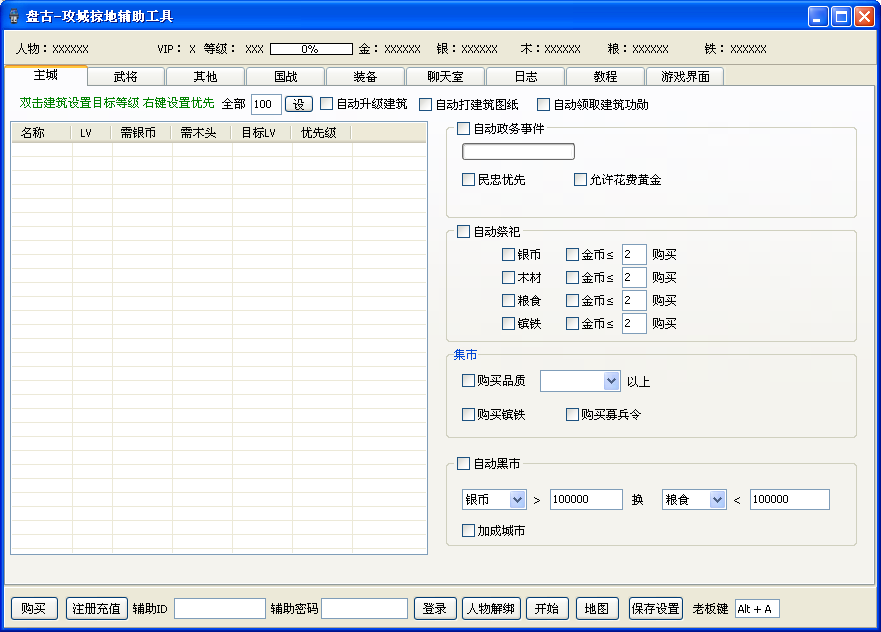Expand the 粮食 target resource dropdown
This screenshot has width=881, height=632.
[694, 499]
